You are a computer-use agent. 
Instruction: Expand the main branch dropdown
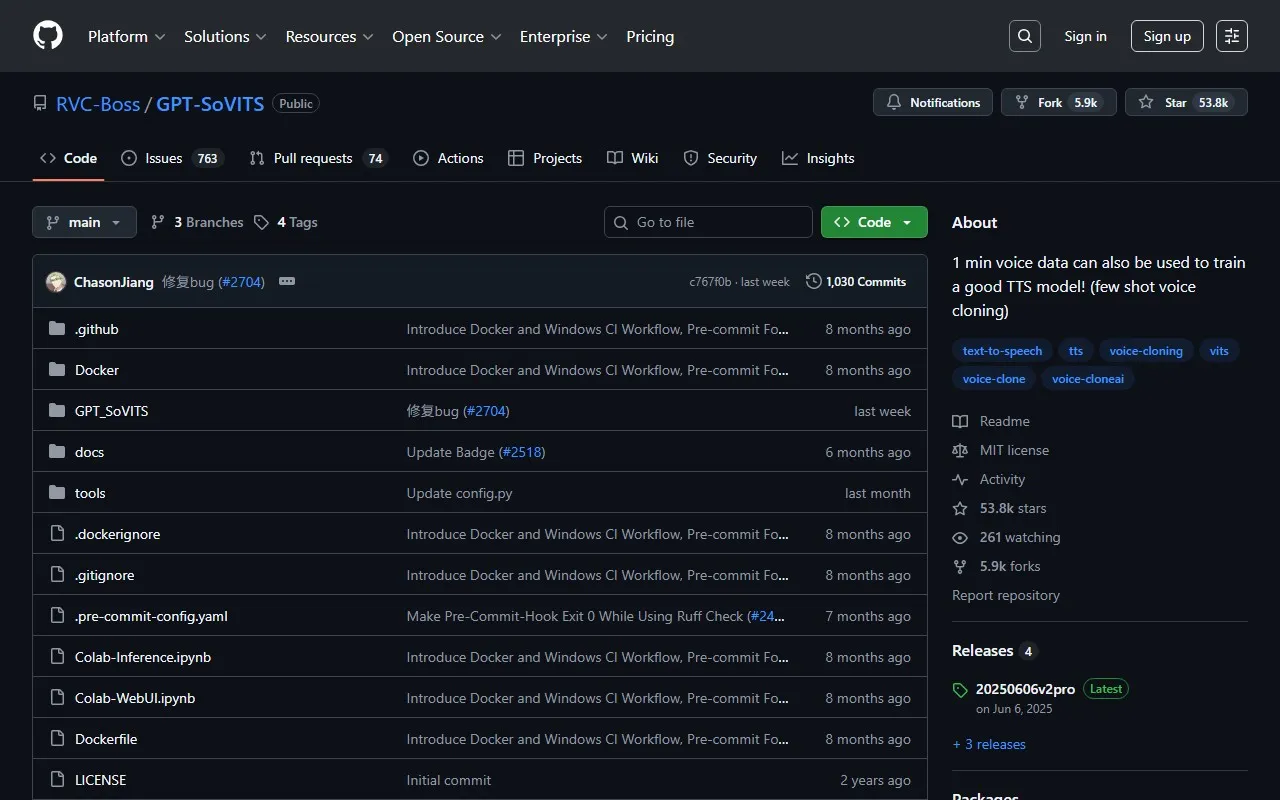(x=84, y=222)
